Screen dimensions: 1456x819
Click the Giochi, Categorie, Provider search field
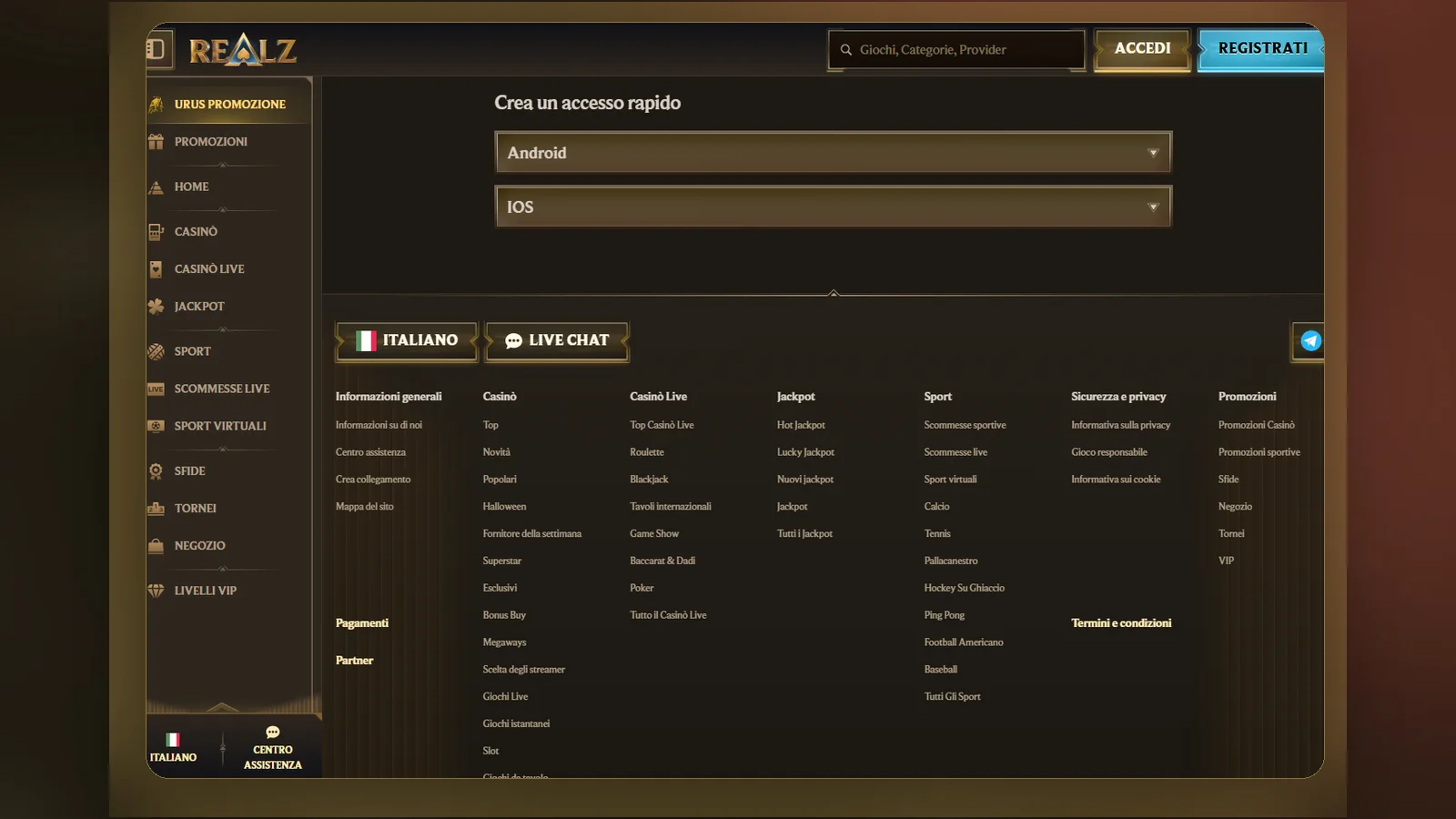(x=956, y=50)
